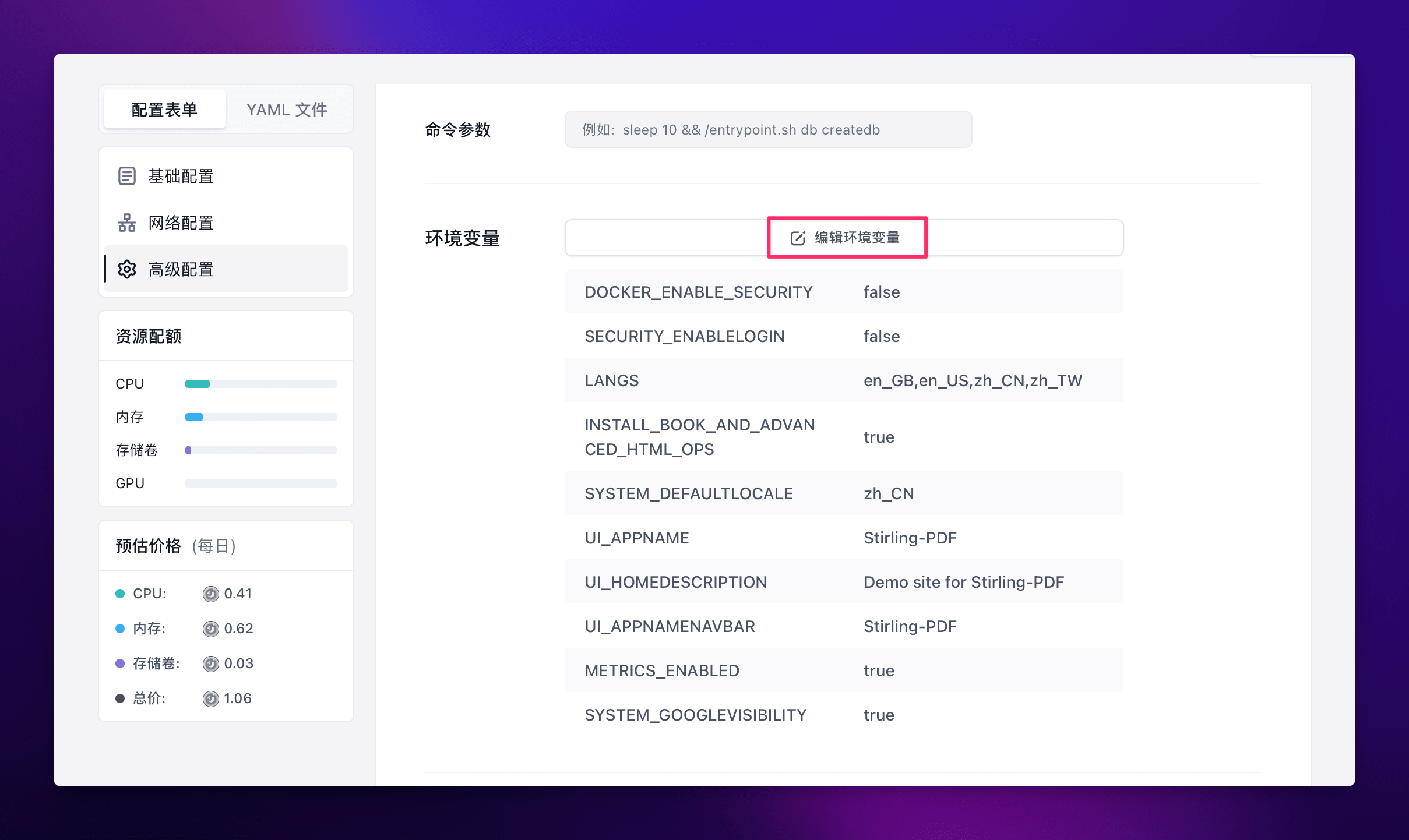Viewport: 1409px width, 840px height.
Task: Click the network icon beside 网络配置
Action: pos(127,223)
